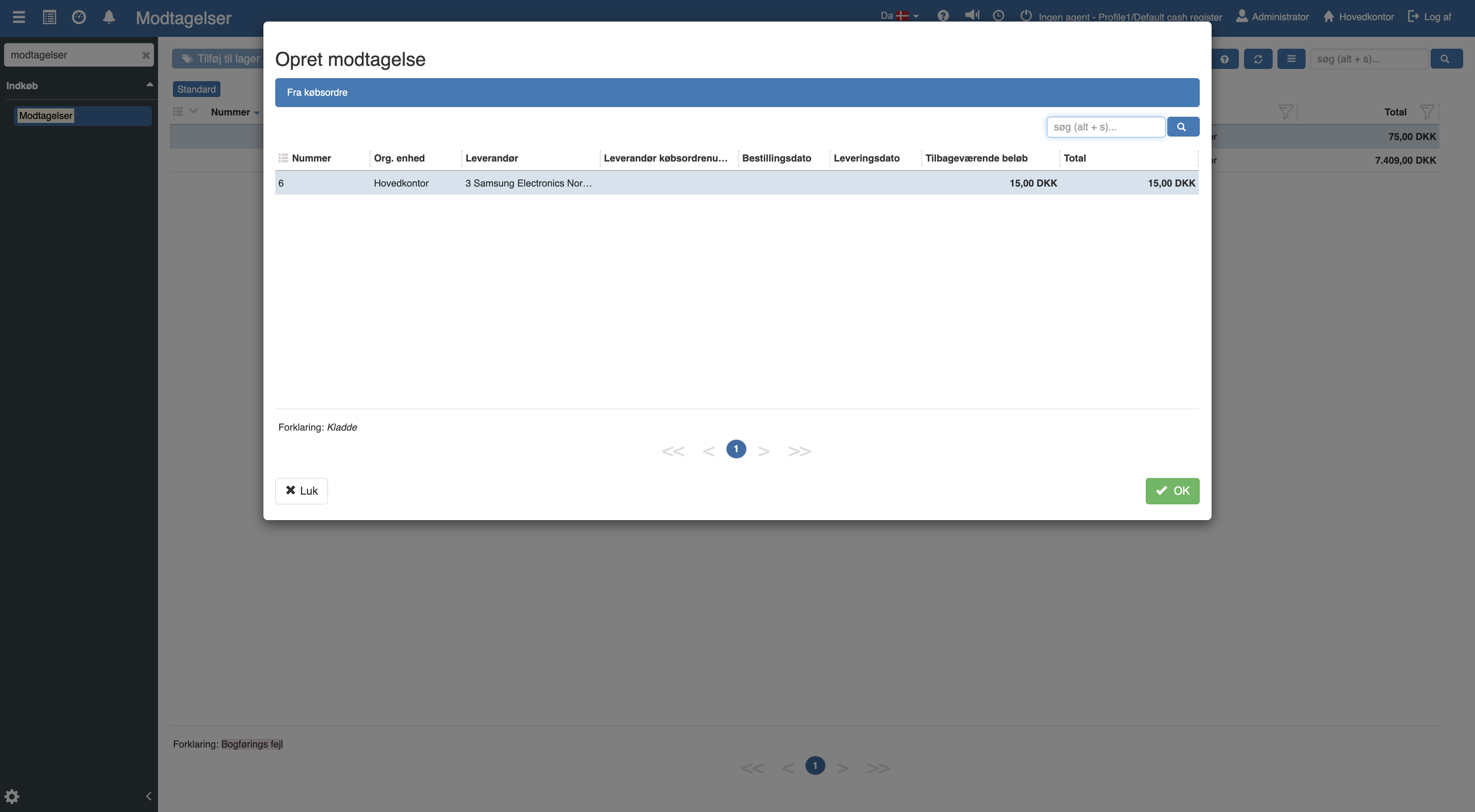Click the dialog's search magnifier button
1475x812 pixels.
point(1182,126)
